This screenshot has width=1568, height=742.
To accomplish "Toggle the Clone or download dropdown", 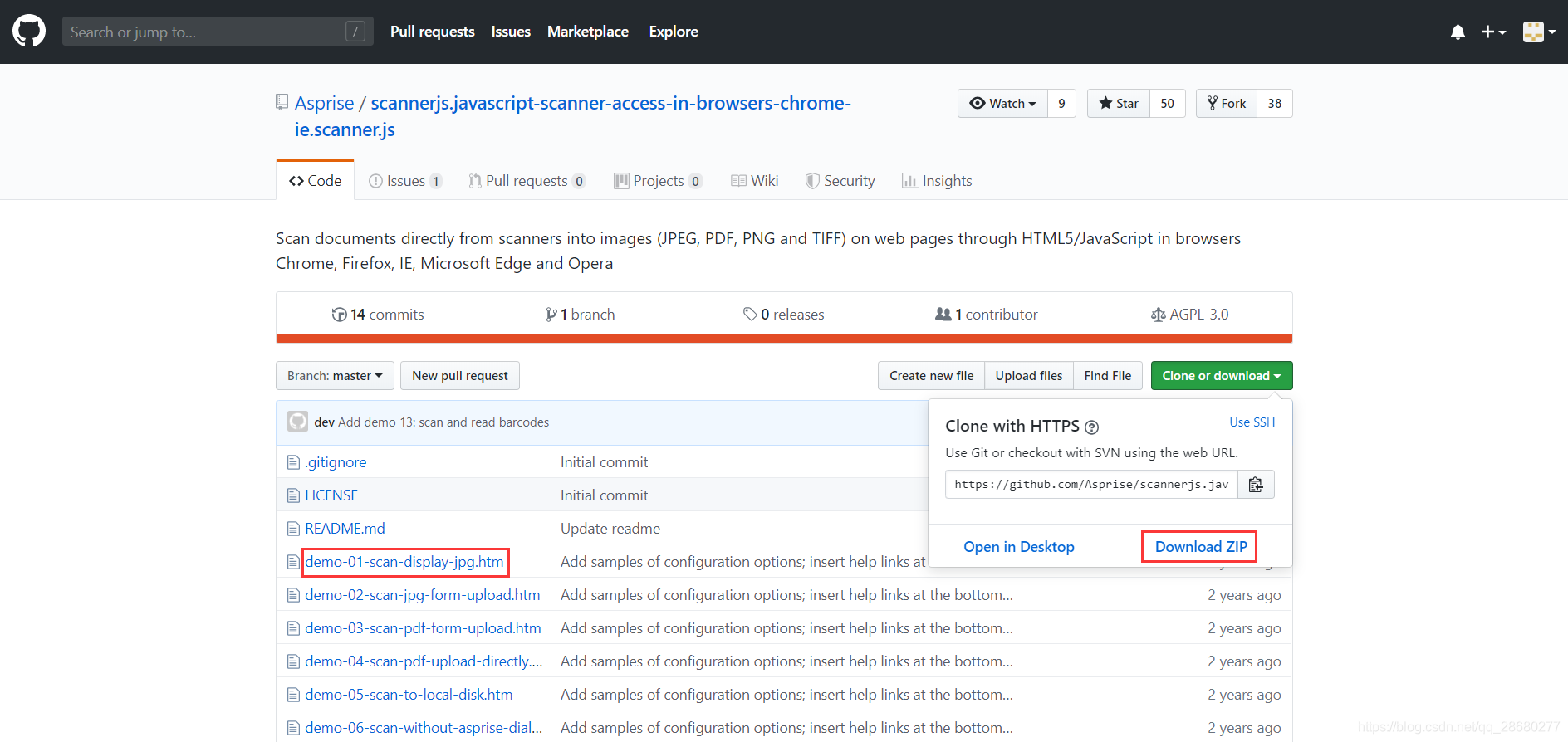I will 1222,376.
